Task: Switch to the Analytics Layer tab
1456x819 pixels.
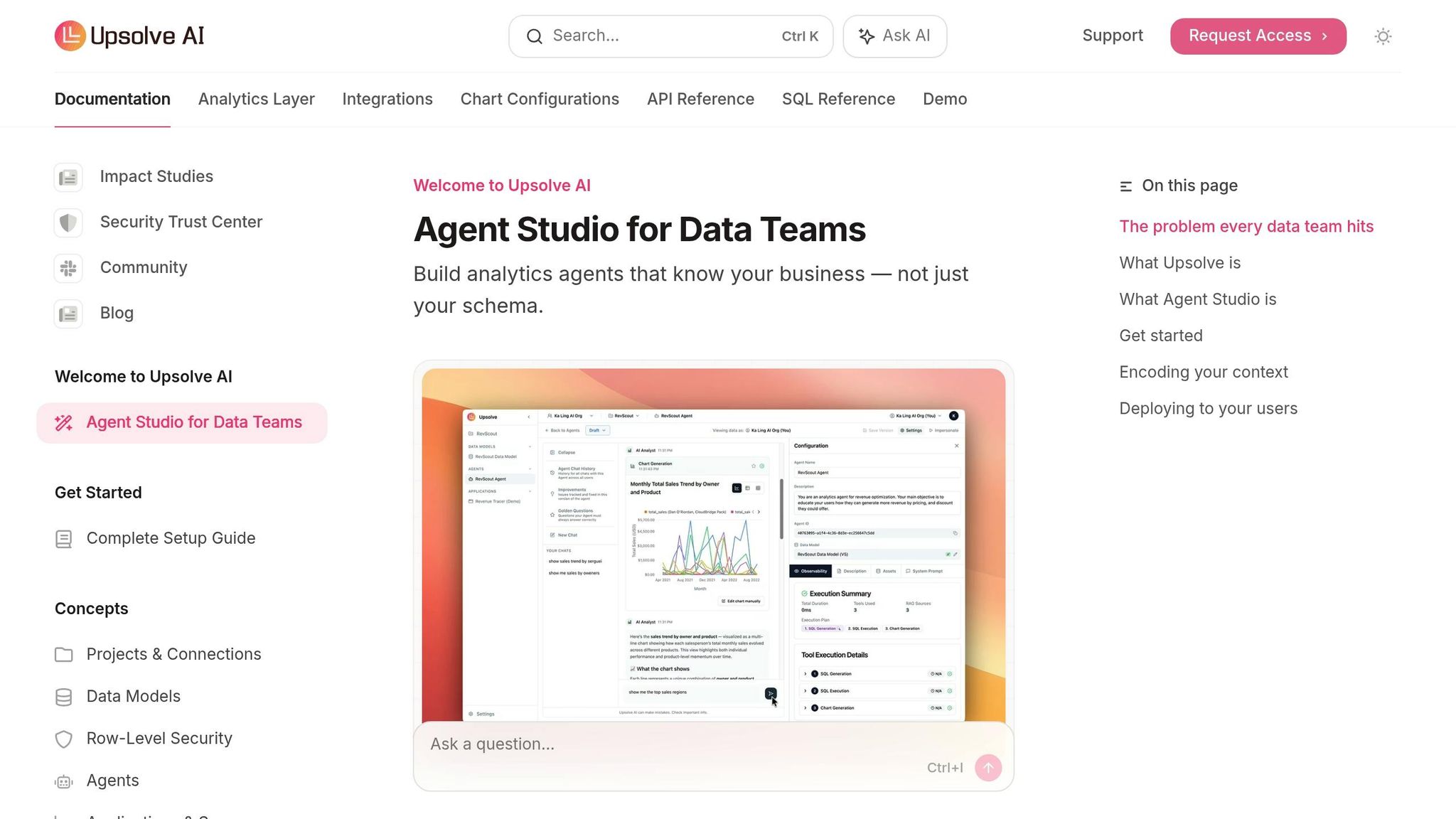Action: (256, 100)
